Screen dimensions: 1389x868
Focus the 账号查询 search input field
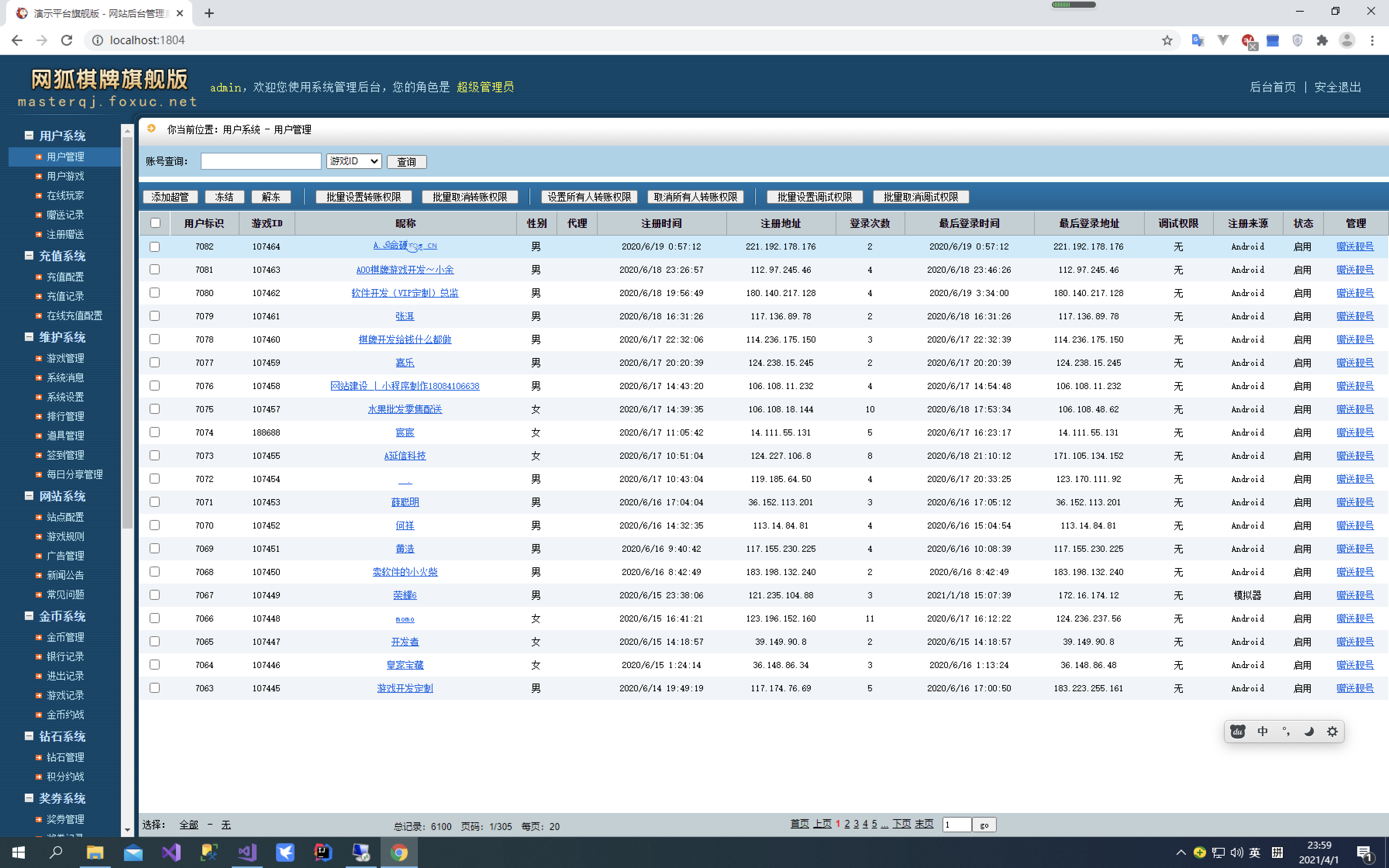pyautogui.click(x=260, y=161)
